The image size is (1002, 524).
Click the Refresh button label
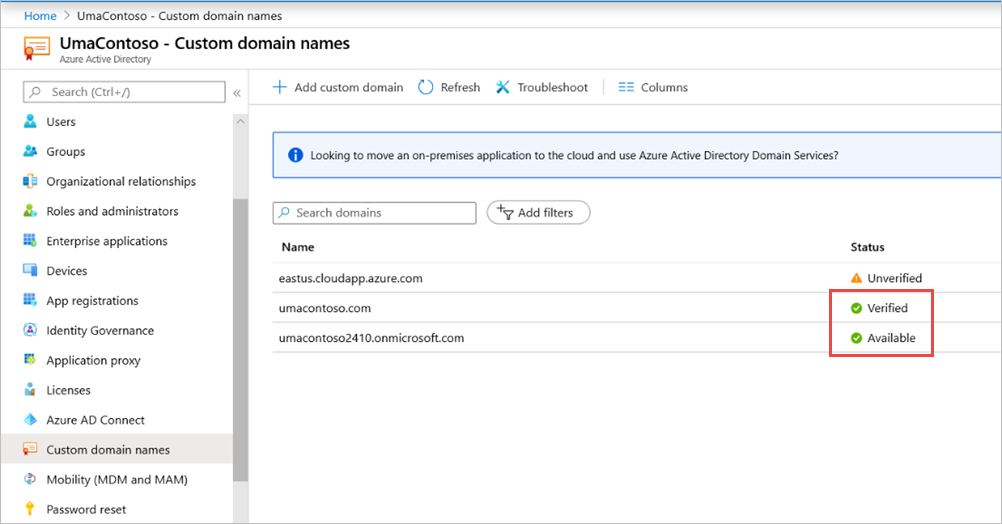(x=460, y=87)
